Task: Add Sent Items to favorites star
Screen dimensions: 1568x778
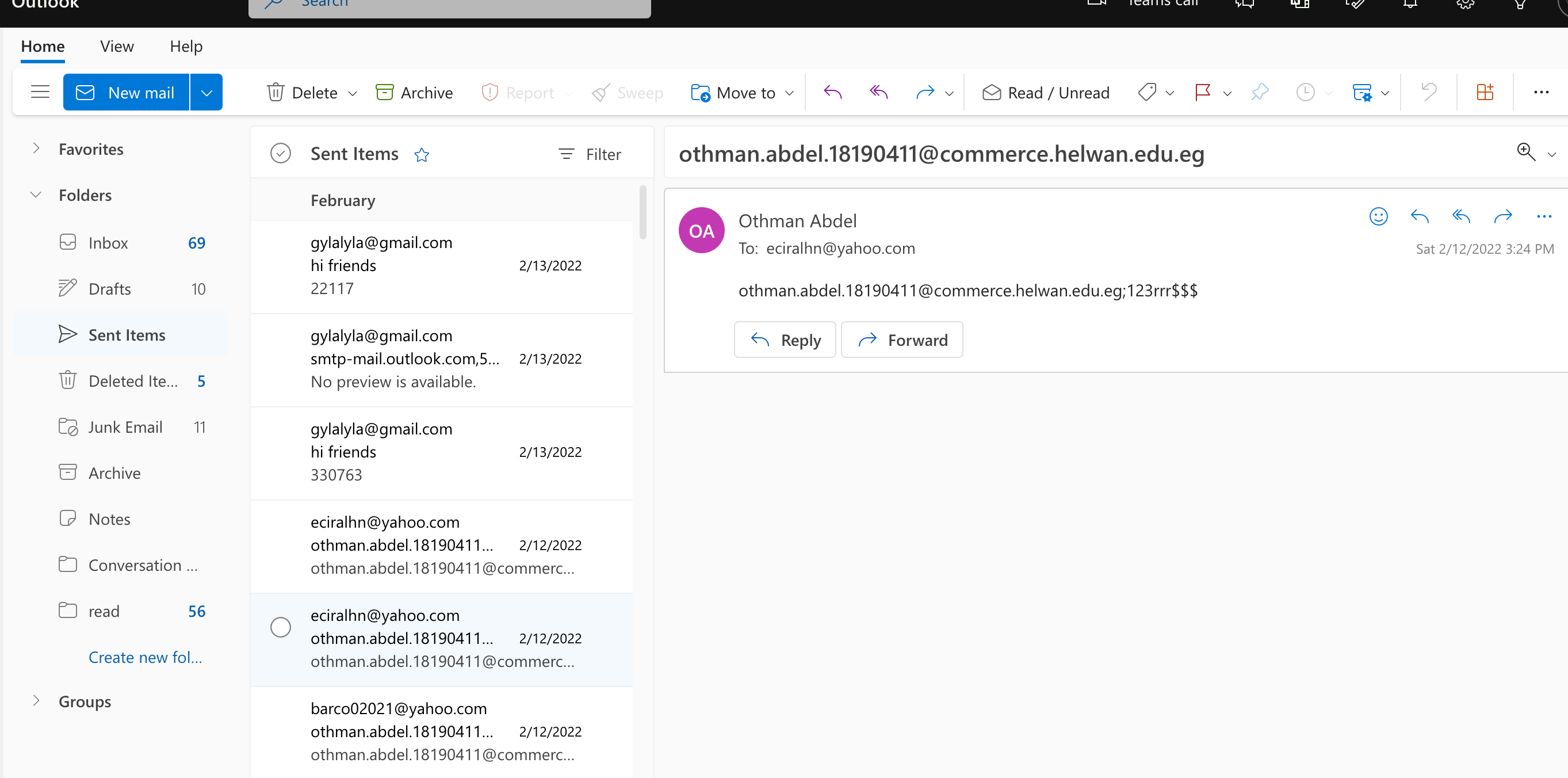Action: tap(422, 155)
